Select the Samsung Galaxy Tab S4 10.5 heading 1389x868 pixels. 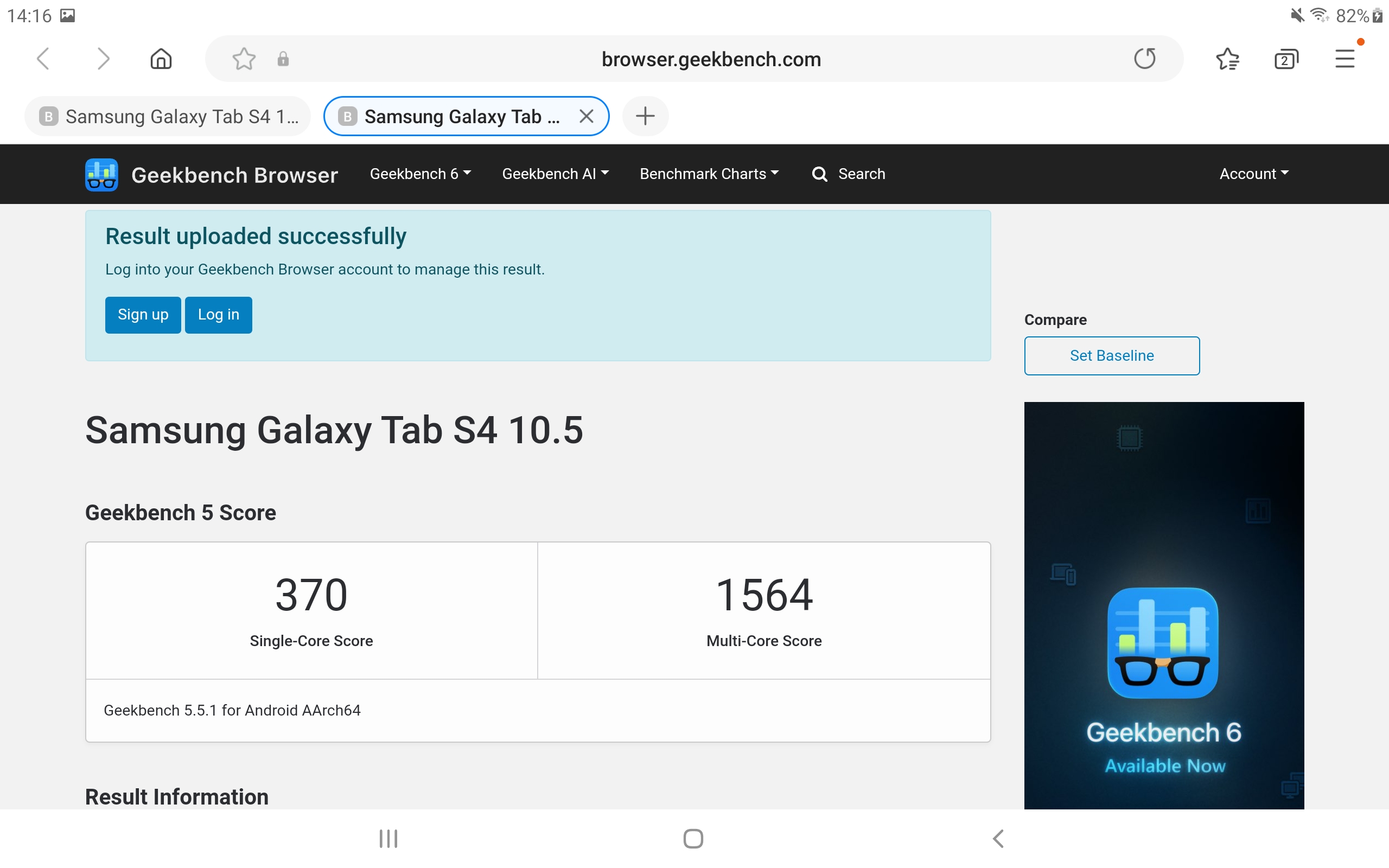(x=334, y=430)
